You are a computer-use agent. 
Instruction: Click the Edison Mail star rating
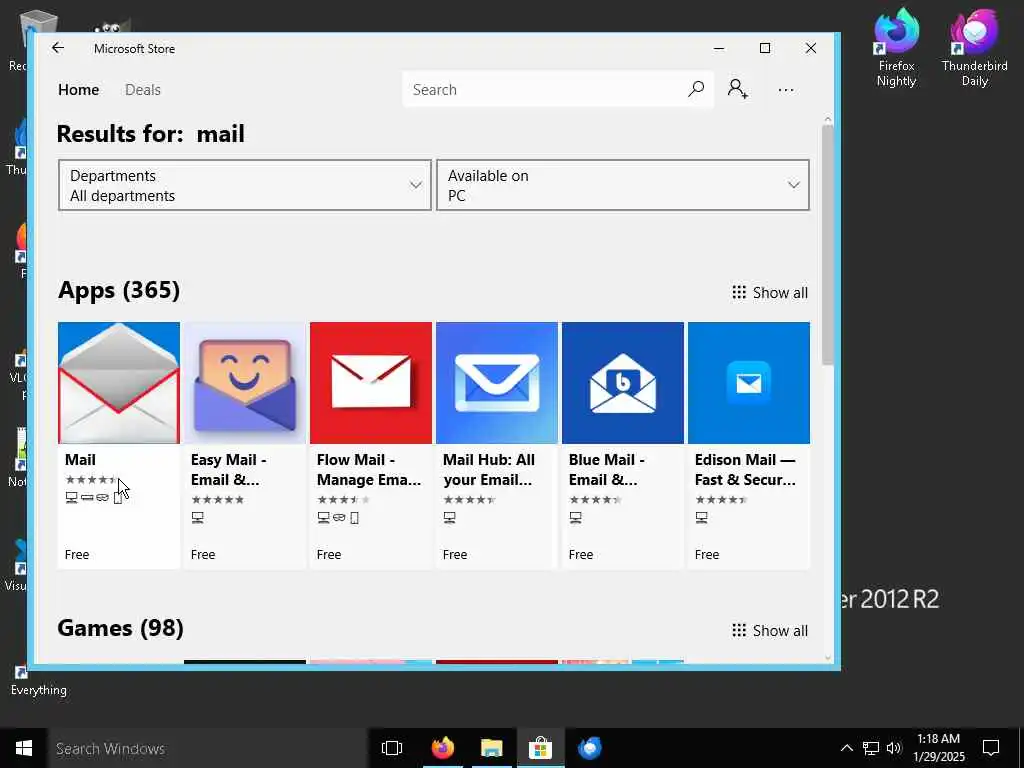(x=722, y=500)
